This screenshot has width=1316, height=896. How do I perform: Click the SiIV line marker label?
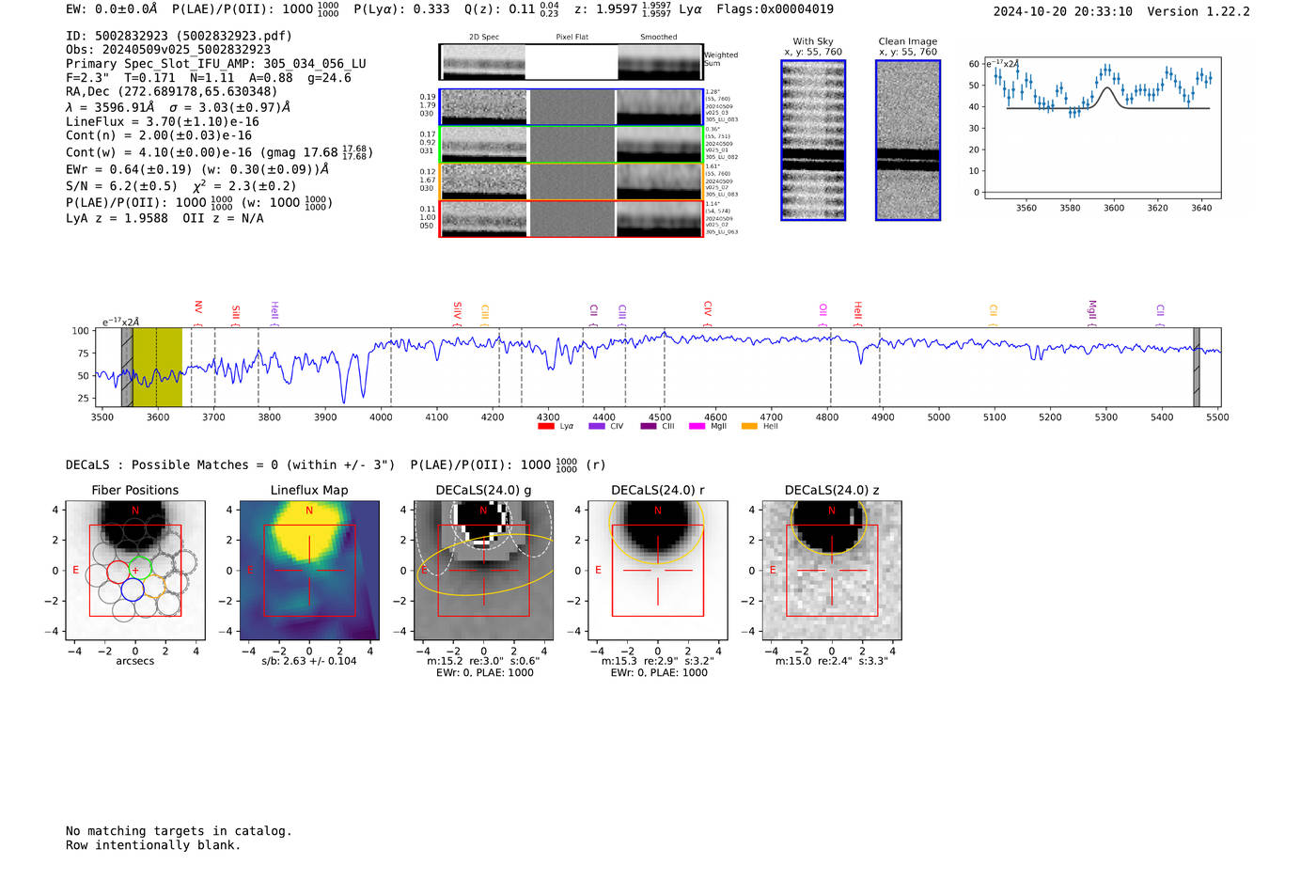(x=458, y=309)
